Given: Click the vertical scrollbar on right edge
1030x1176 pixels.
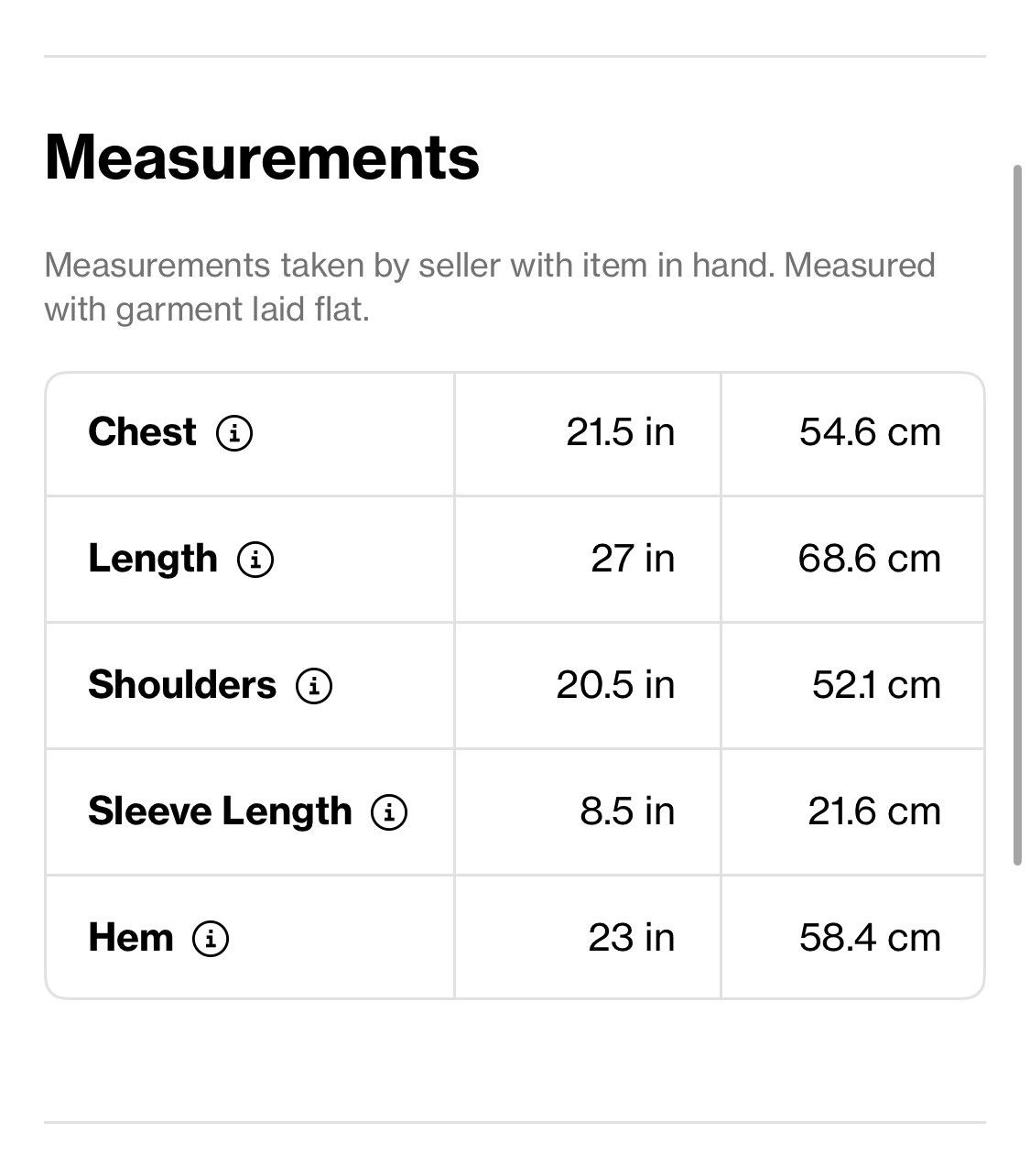Looking at the screenshot, I should (x=1017, y=515).
